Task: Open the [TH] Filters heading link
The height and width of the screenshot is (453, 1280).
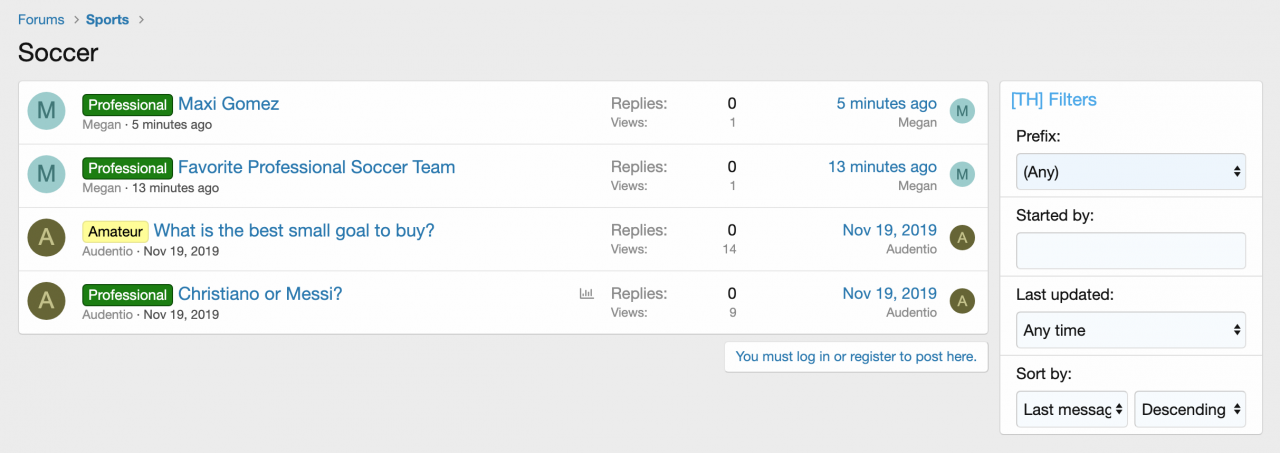Action: (1053, 100)
